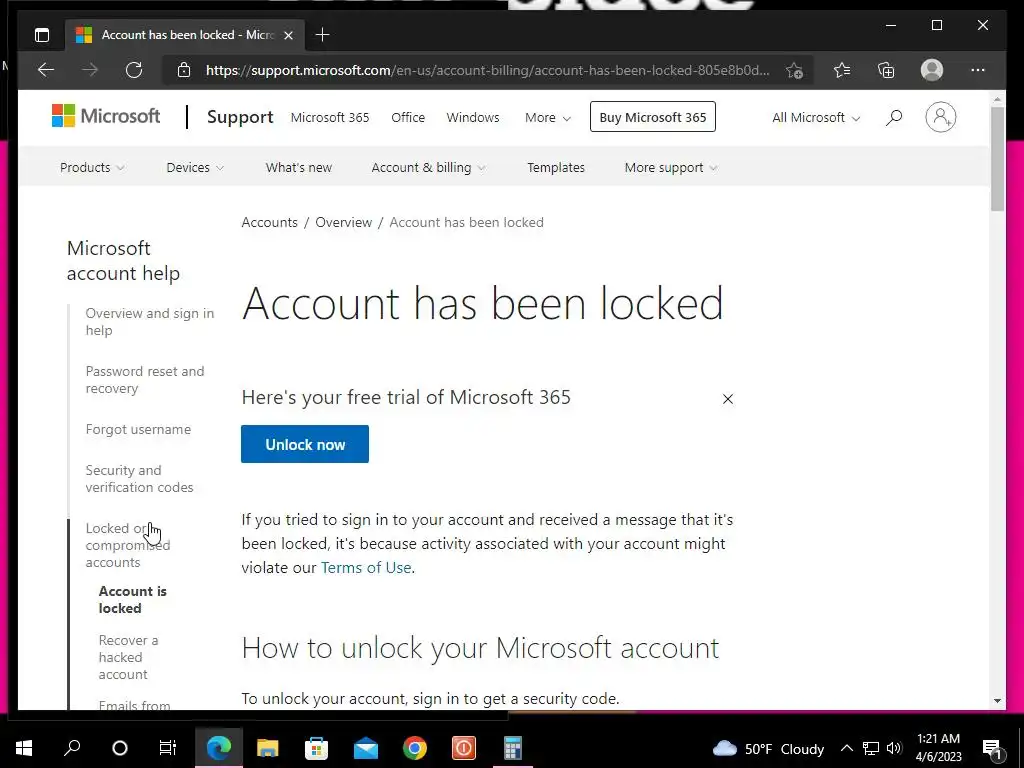Viewport: 1024px width, 768px height.
Task: Open Password reset and recovery
Action: [x=145, y=379]
